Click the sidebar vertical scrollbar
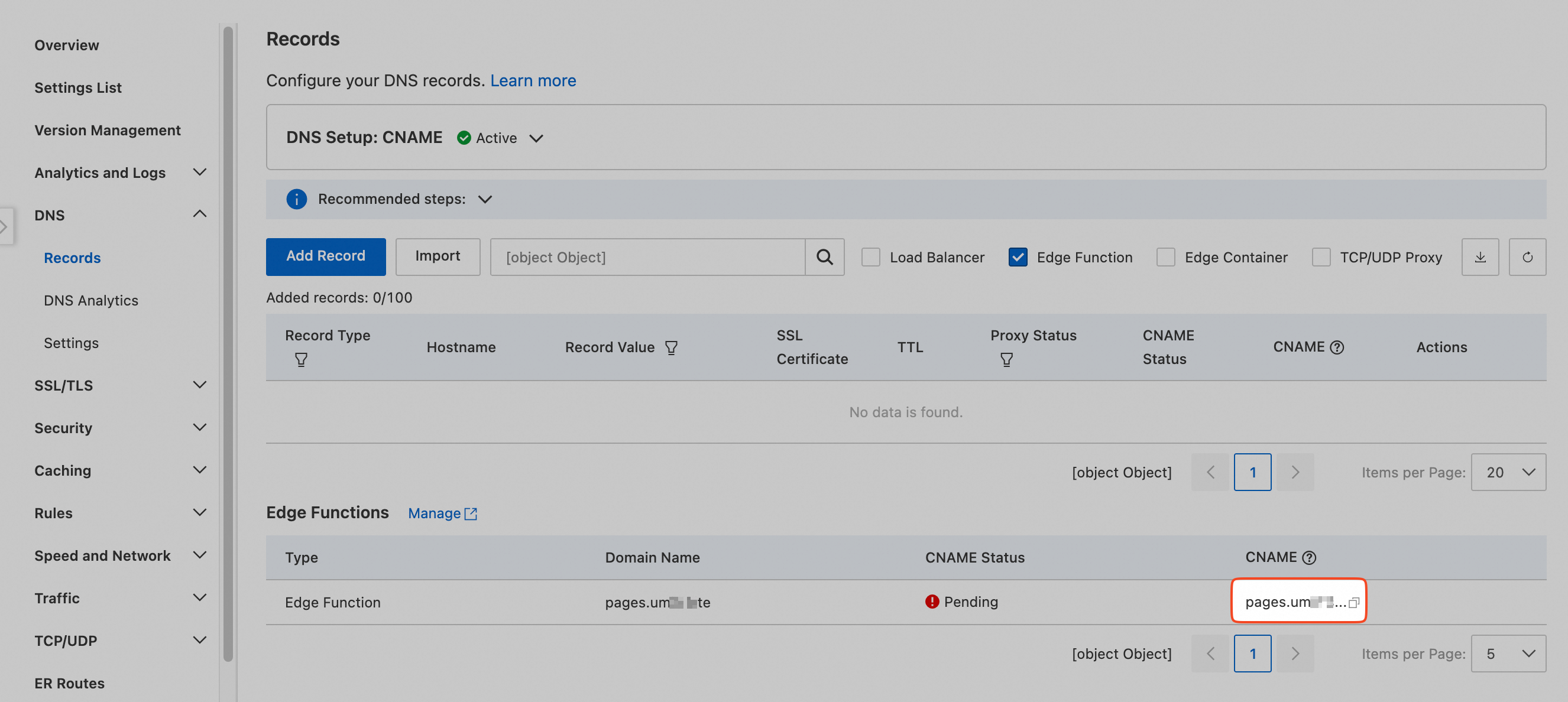 (228, 340)
